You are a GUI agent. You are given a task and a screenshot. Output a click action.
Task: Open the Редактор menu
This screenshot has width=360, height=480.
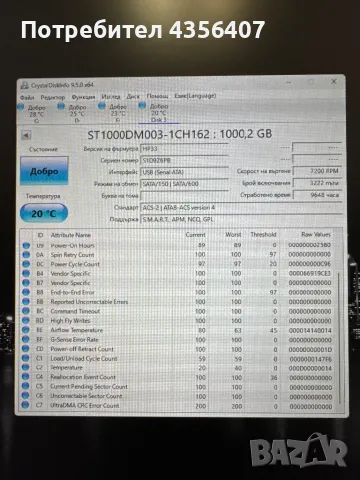pyautogui.click(x=53, y=97)
